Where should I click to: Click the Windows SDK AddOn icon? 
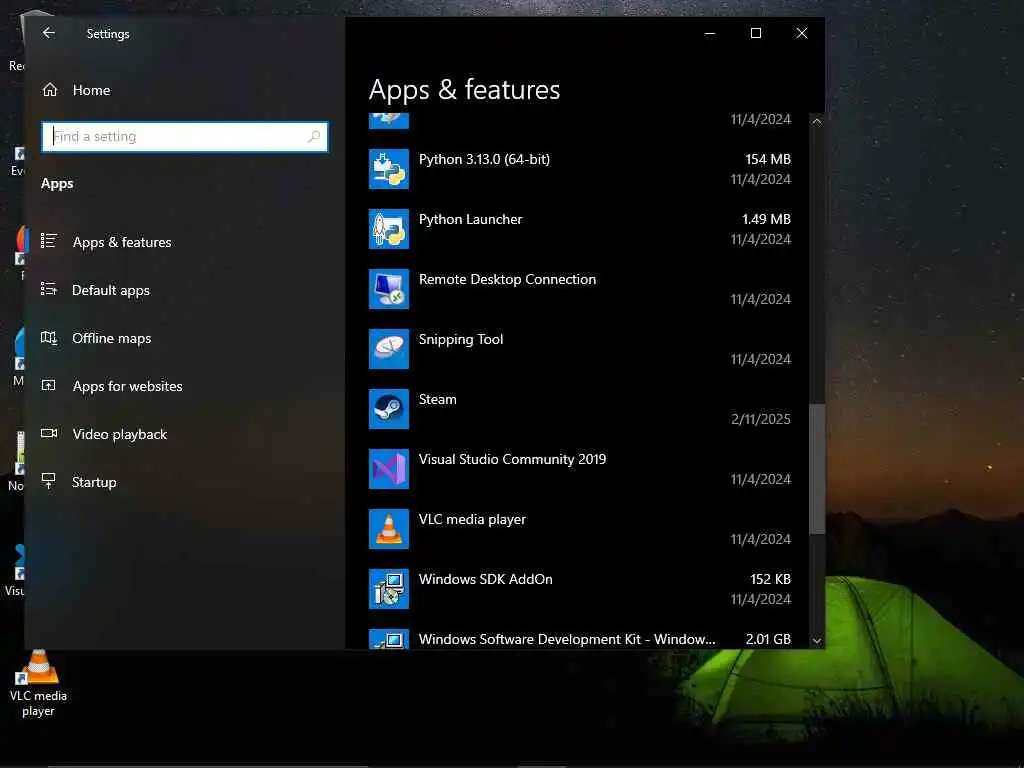[x=389, y=590]
